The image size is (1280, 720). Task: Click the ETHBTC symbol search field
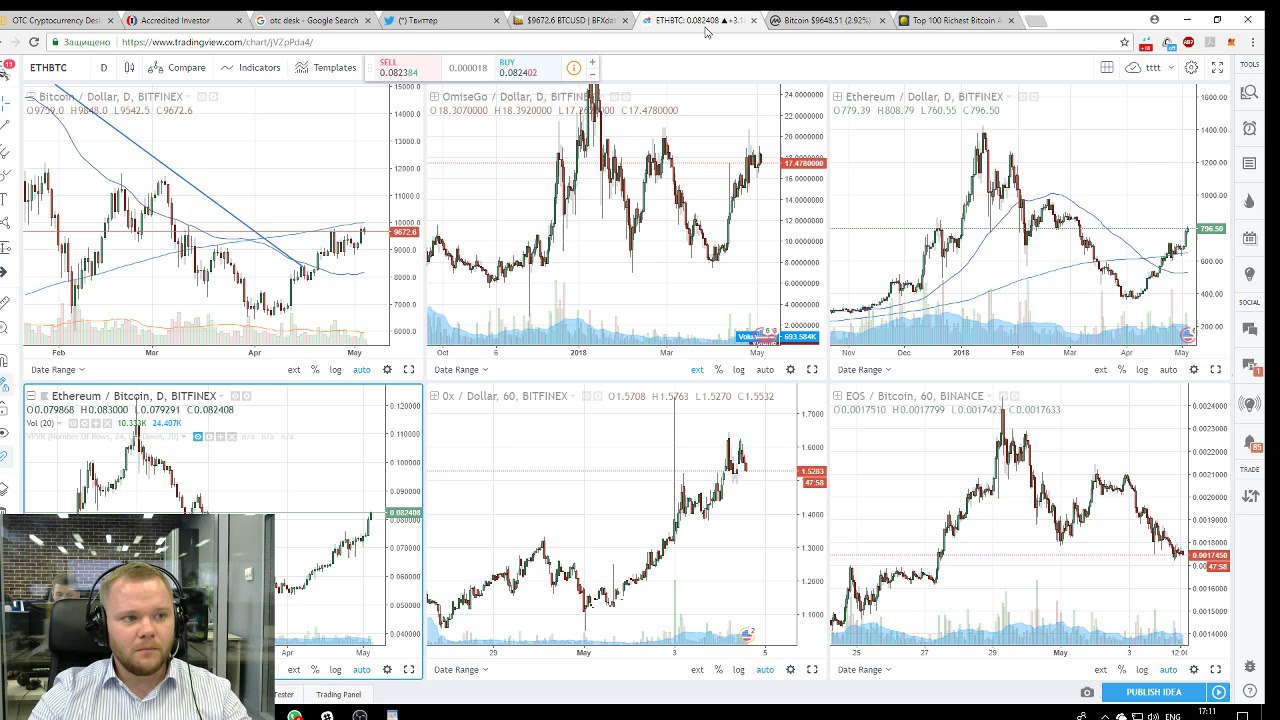[55, 67]
